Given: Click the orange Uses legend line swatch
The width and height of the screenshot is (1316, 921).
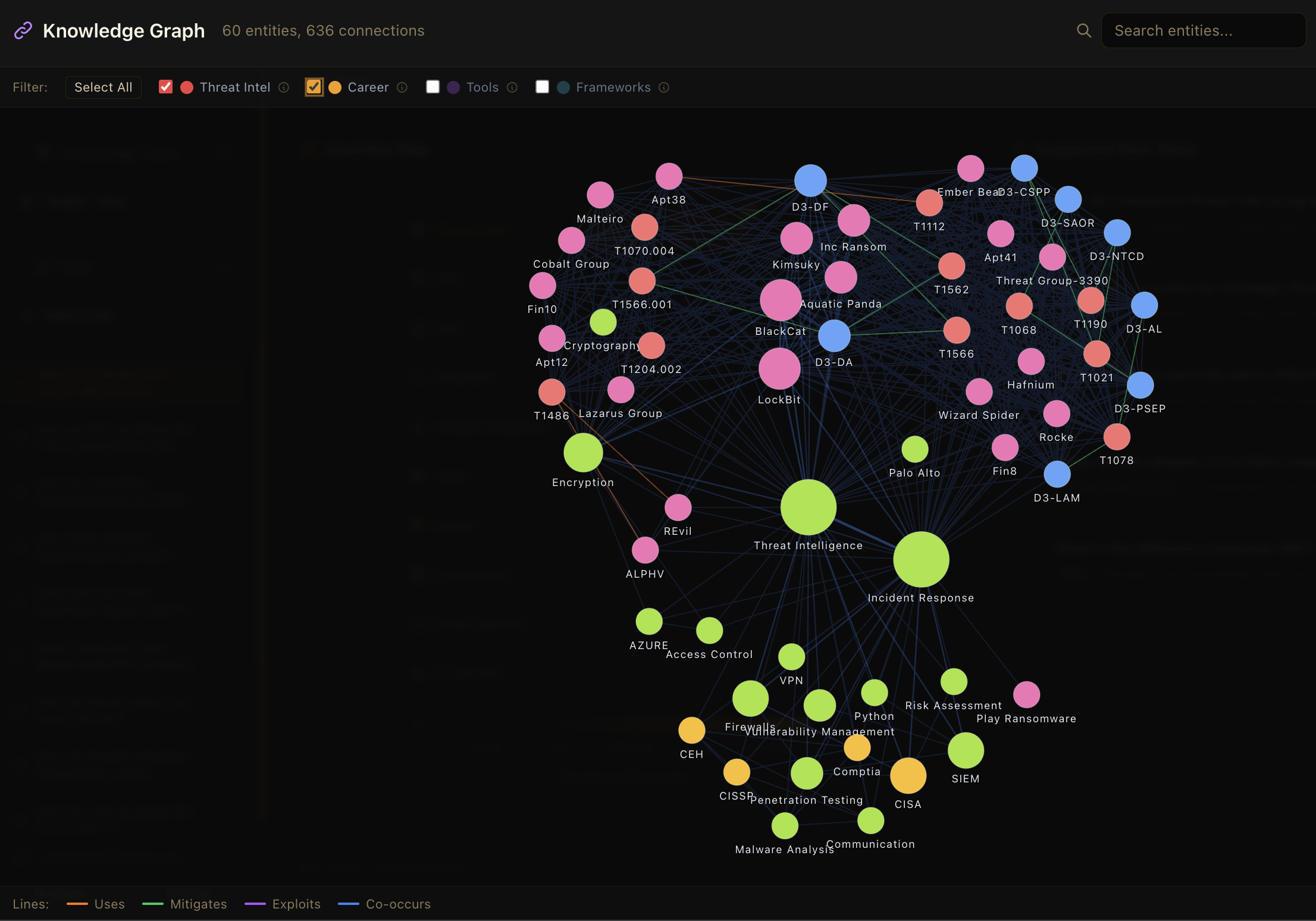Looking at the screenshot, I should pyautogui.click(x=77, y=904).
